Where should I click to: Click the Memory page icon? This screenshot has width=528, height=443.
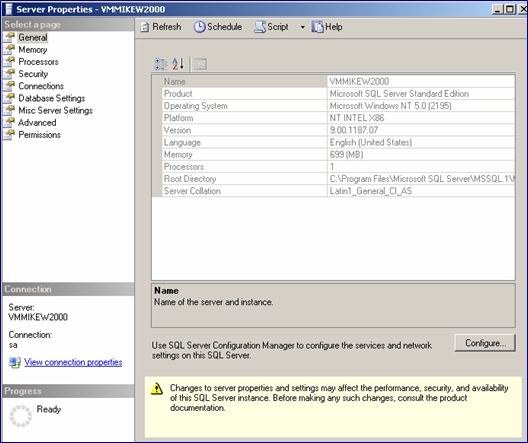coord(9,49)
